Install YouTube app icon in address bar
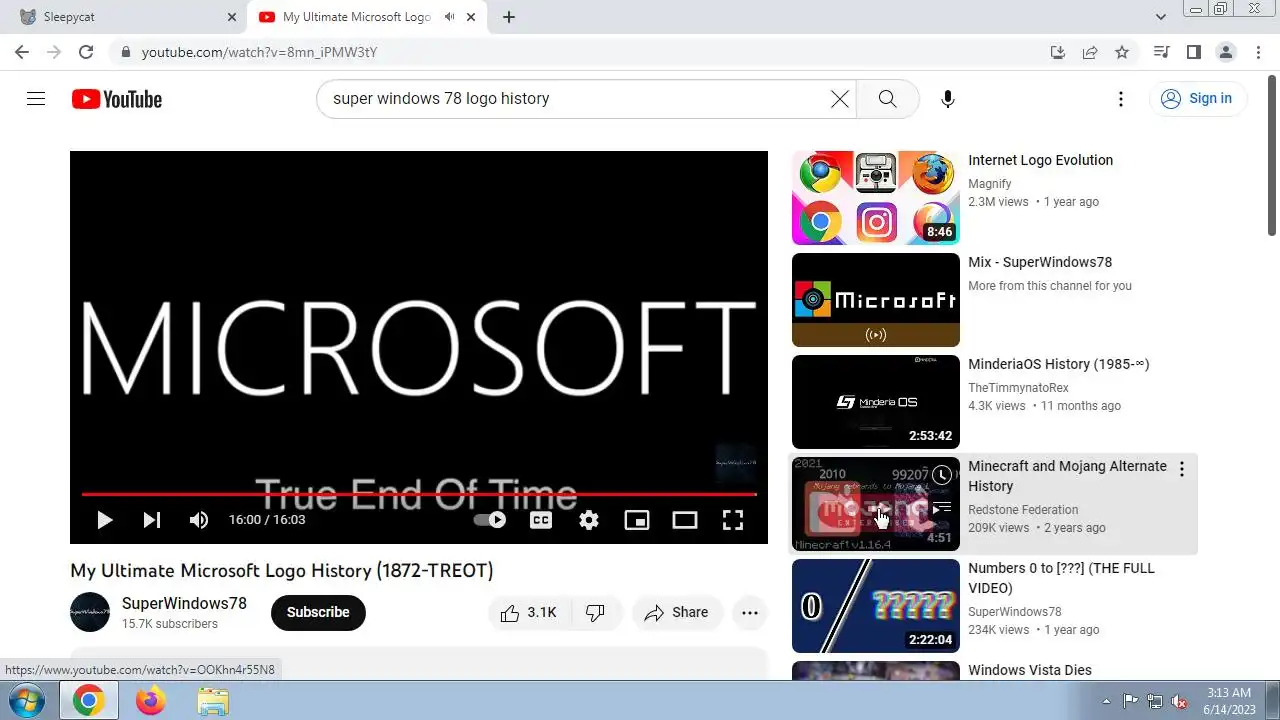This screenshot has height=720, width=1280. pyautogui.click(x=1058, y=52)
